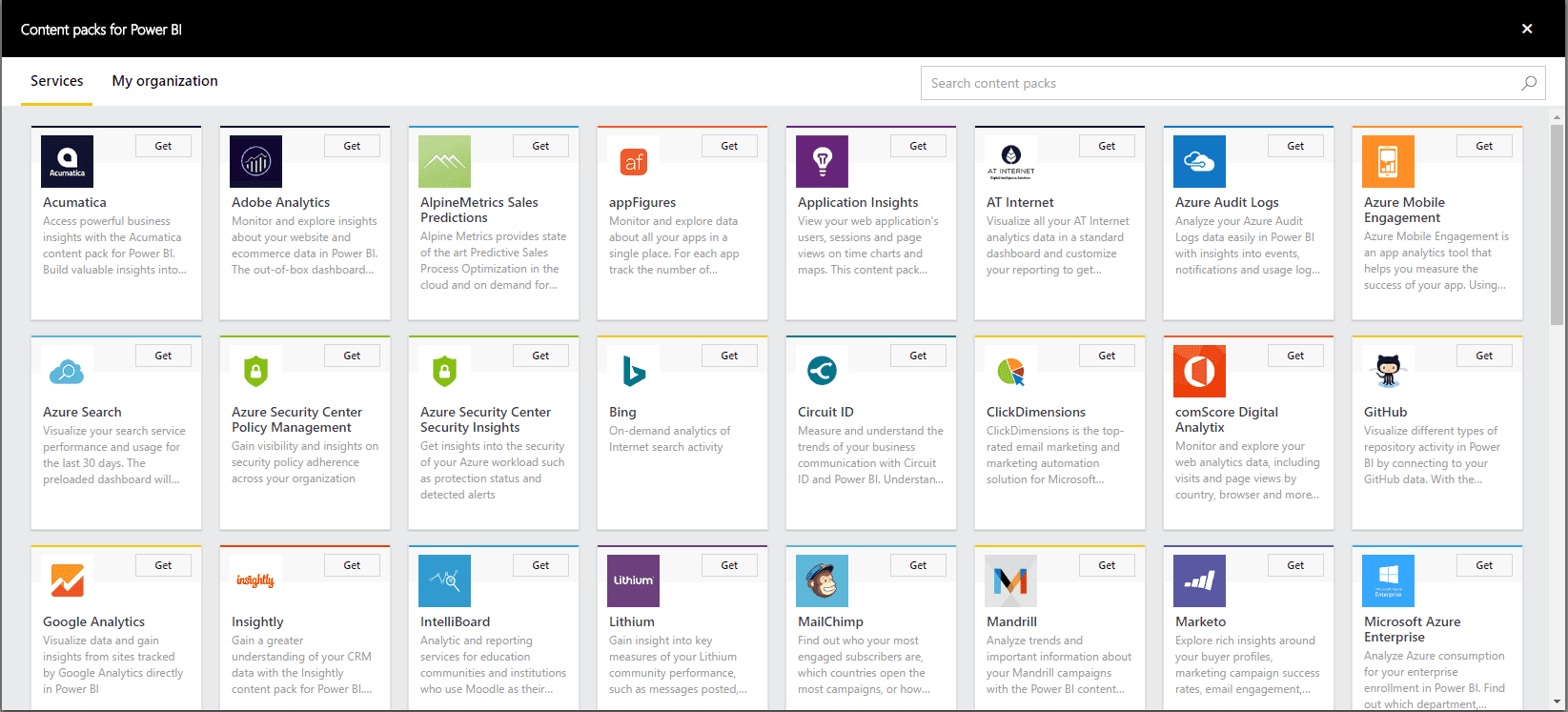Click the Lithium purple logo icon
This screenshot has height=712, width=1568.
[x=633, y=580]
